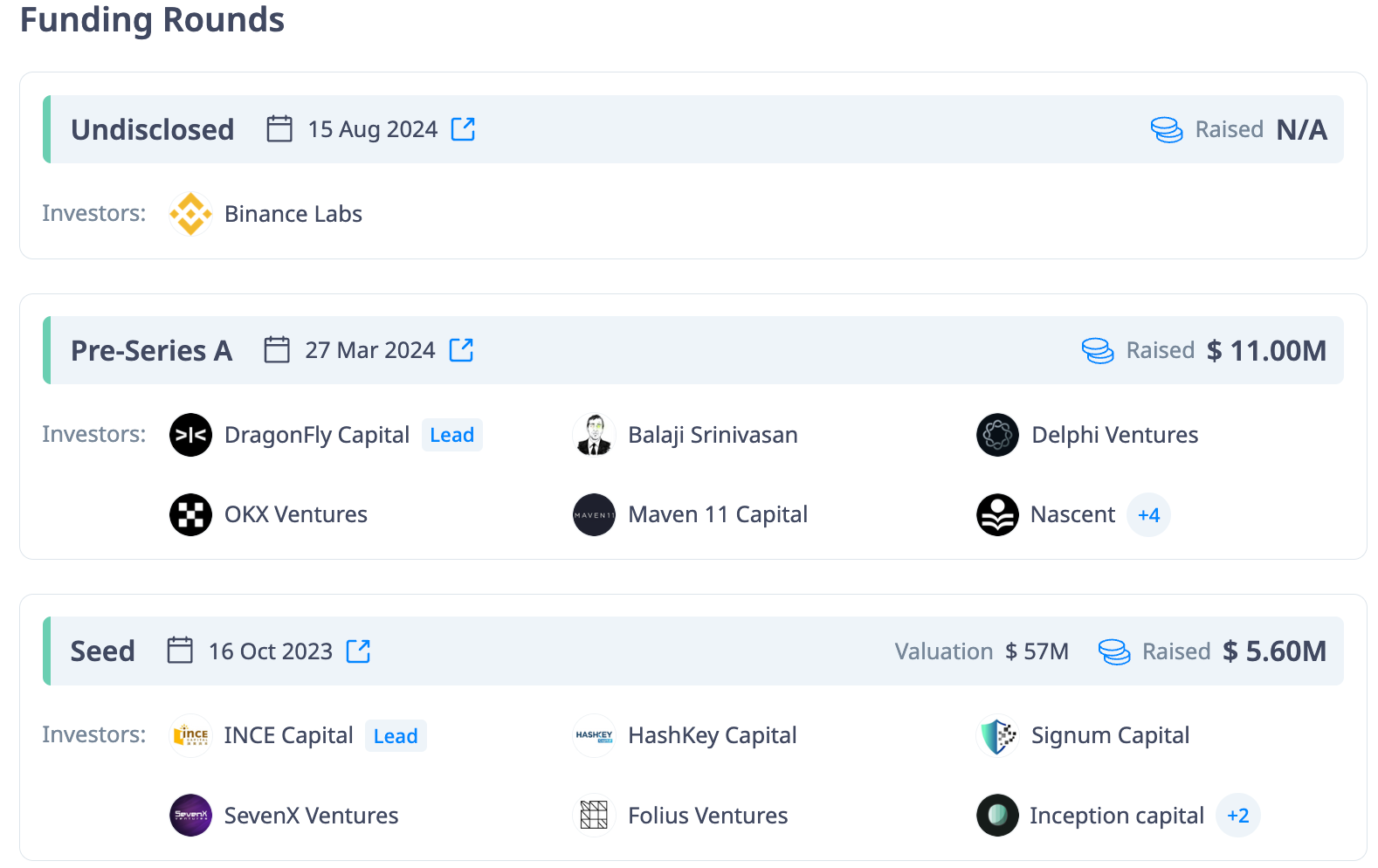Image resolution: width=1378 pixels, height=868 pixels.
Task: Open the Folius Ventures investor link
Action: coord(708,816)
